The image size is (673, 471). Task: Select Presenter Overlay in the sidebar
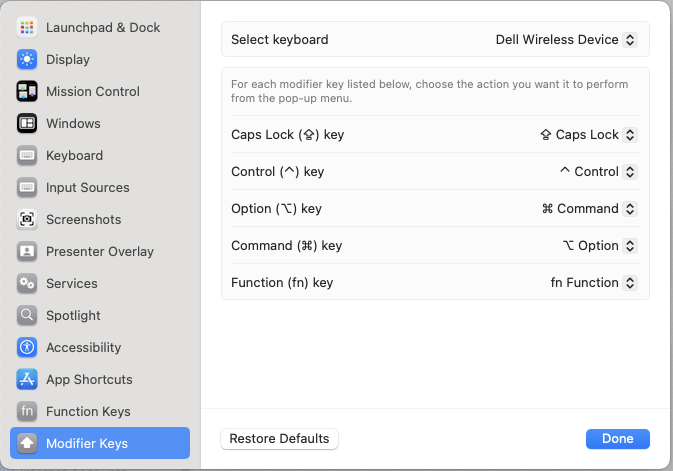coord(99,251)
